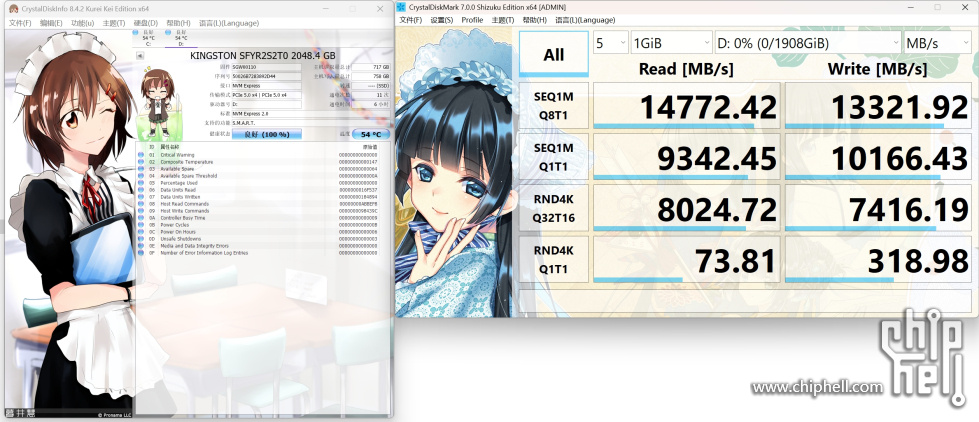Click transfer mode field PCIe 5.0 x4
Image resolution: width=979 pixels, height=422 pixels.
click(267, 95)
